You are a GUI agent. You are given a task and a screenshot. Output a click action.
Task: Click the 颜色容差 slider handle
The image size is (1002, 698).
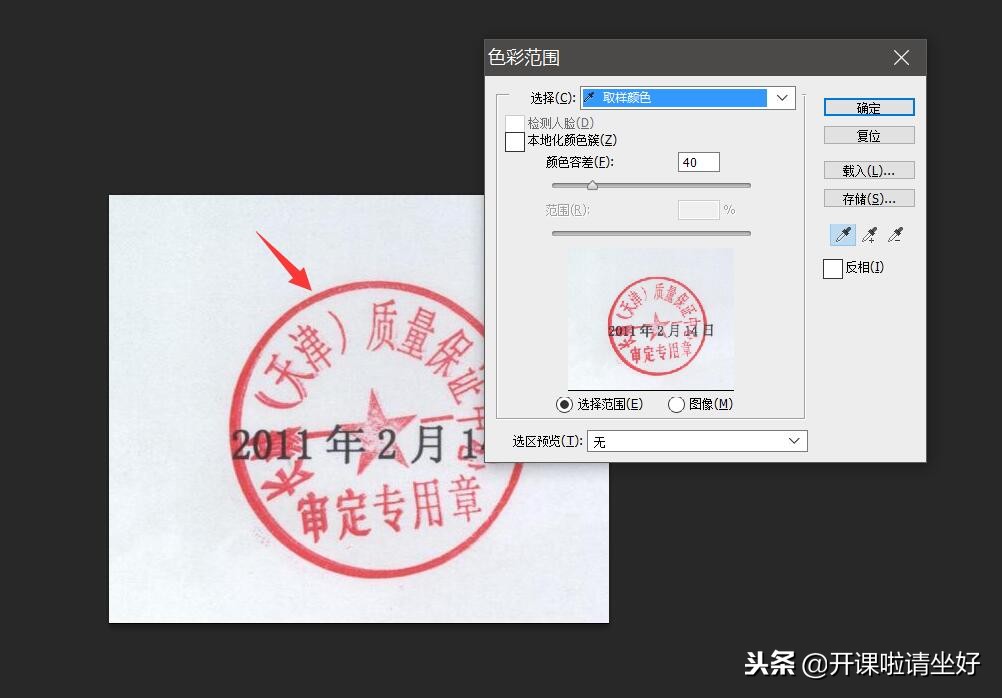(x=592, y=185)
